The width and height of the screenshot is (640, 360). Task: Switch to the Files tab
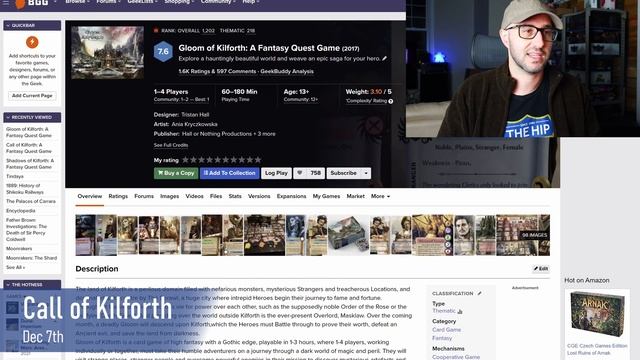[x=216, y=196]
